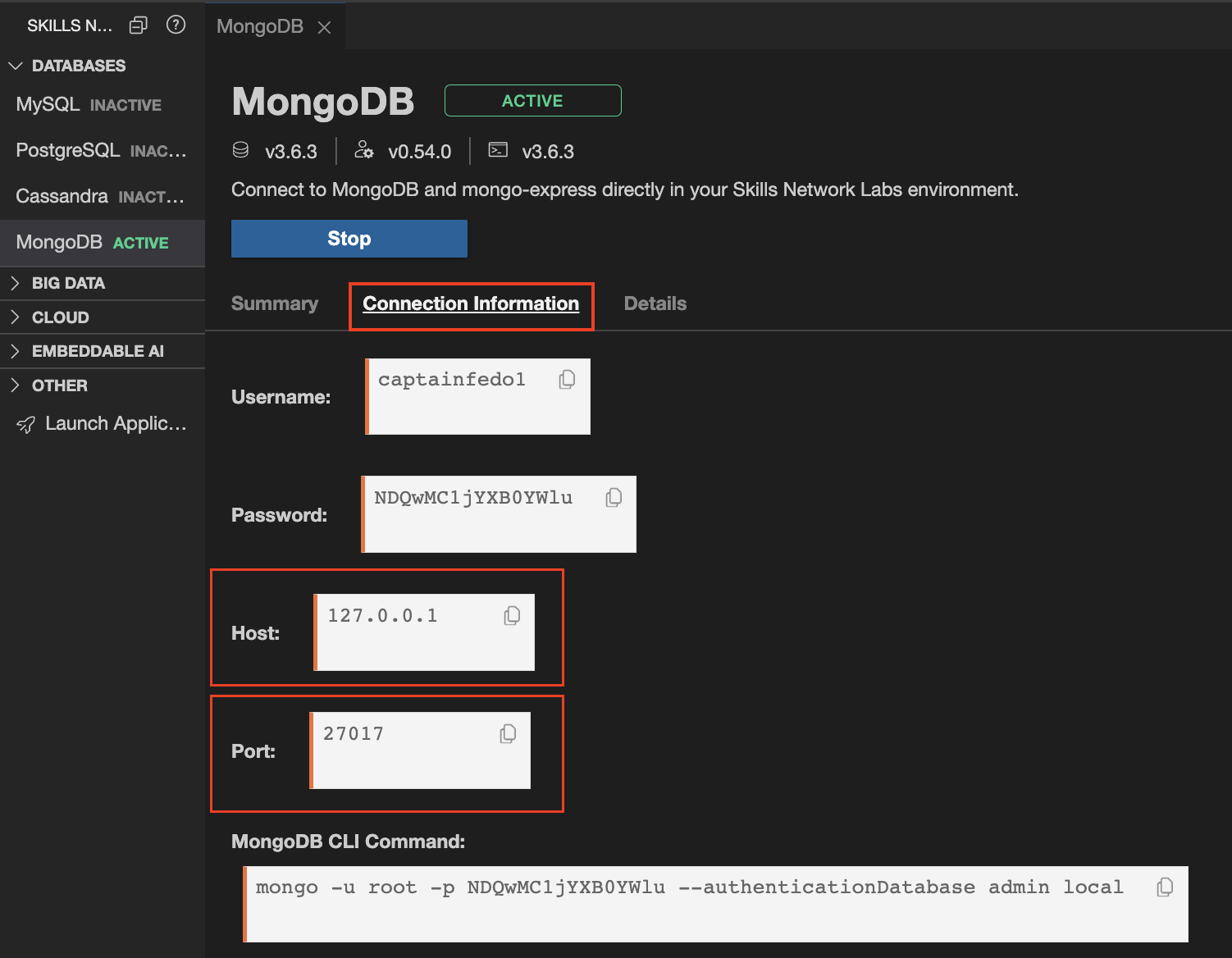
Task: Copy the Username value
Action: [567, 380]
